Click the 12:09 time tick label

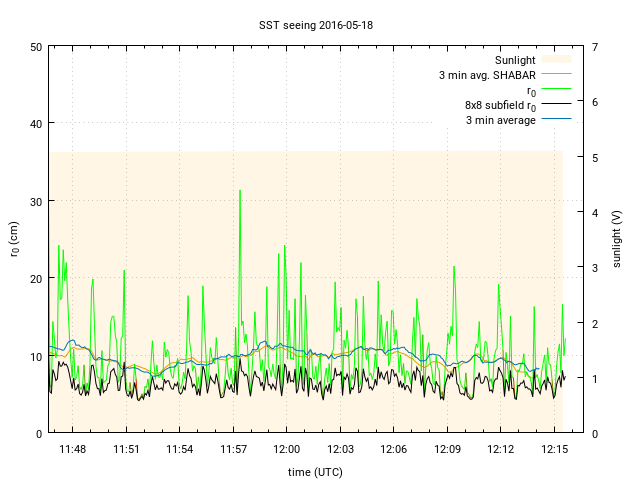pos(448,449)
